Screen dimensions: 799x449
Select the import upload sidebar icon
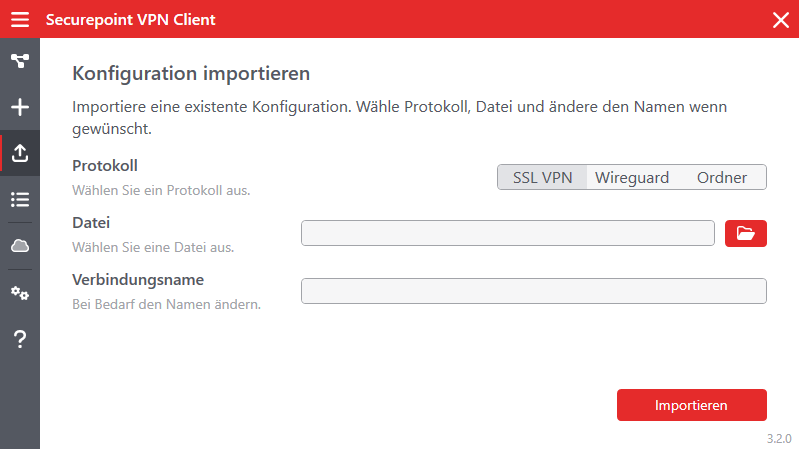(x=20, y=153)
